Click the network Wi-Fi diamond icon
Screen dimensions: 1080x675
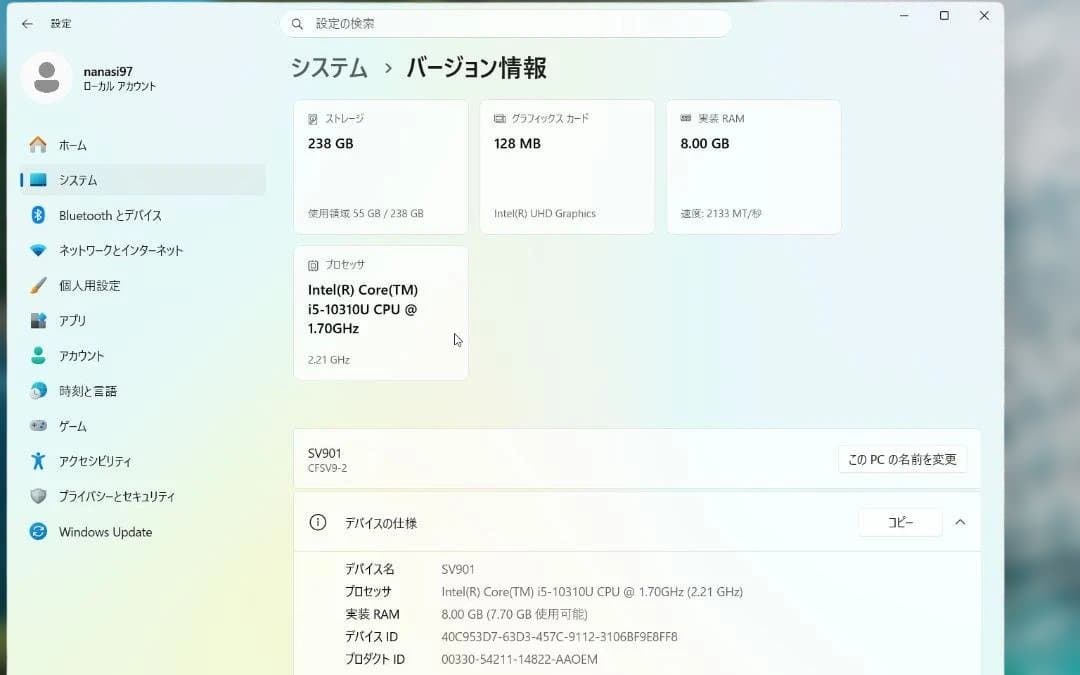(38, 250)
